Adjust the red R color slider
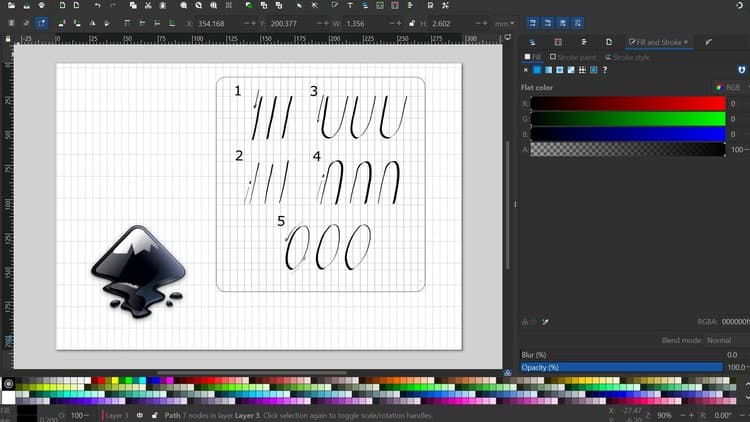Screen dimensions: 750x422 [x=628, y=103]
